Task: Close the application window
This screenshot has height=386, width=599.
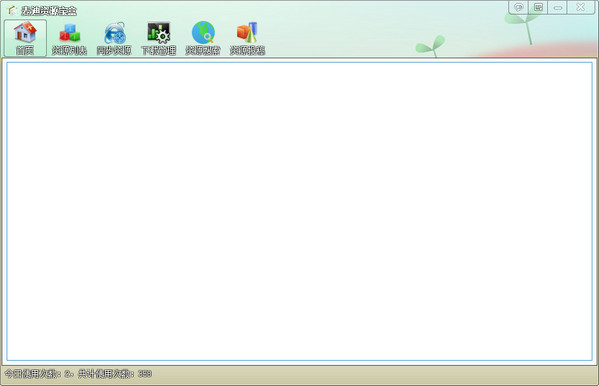Action: 581,7
